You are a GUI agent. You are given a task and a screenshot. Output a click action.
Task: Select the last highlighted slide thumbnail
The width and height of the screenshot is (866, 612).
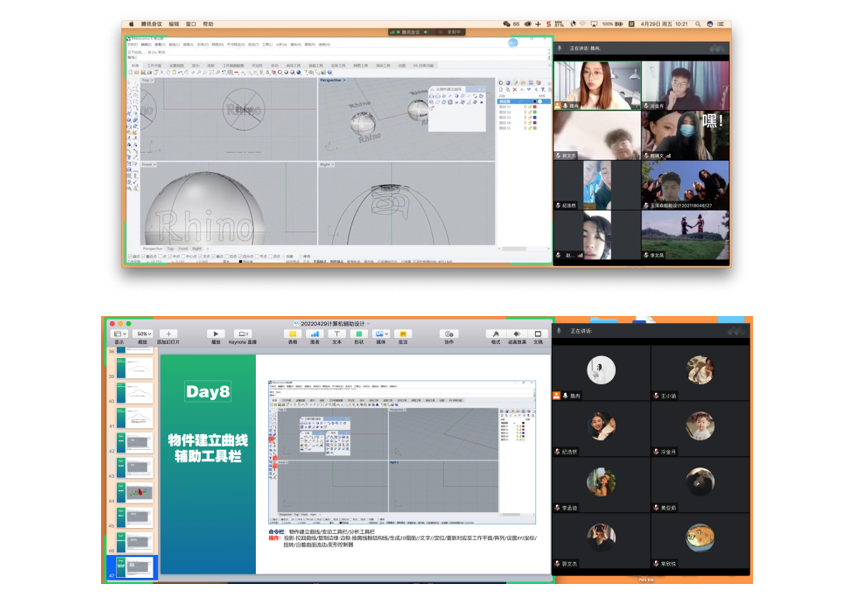click(x=134, y=567)
